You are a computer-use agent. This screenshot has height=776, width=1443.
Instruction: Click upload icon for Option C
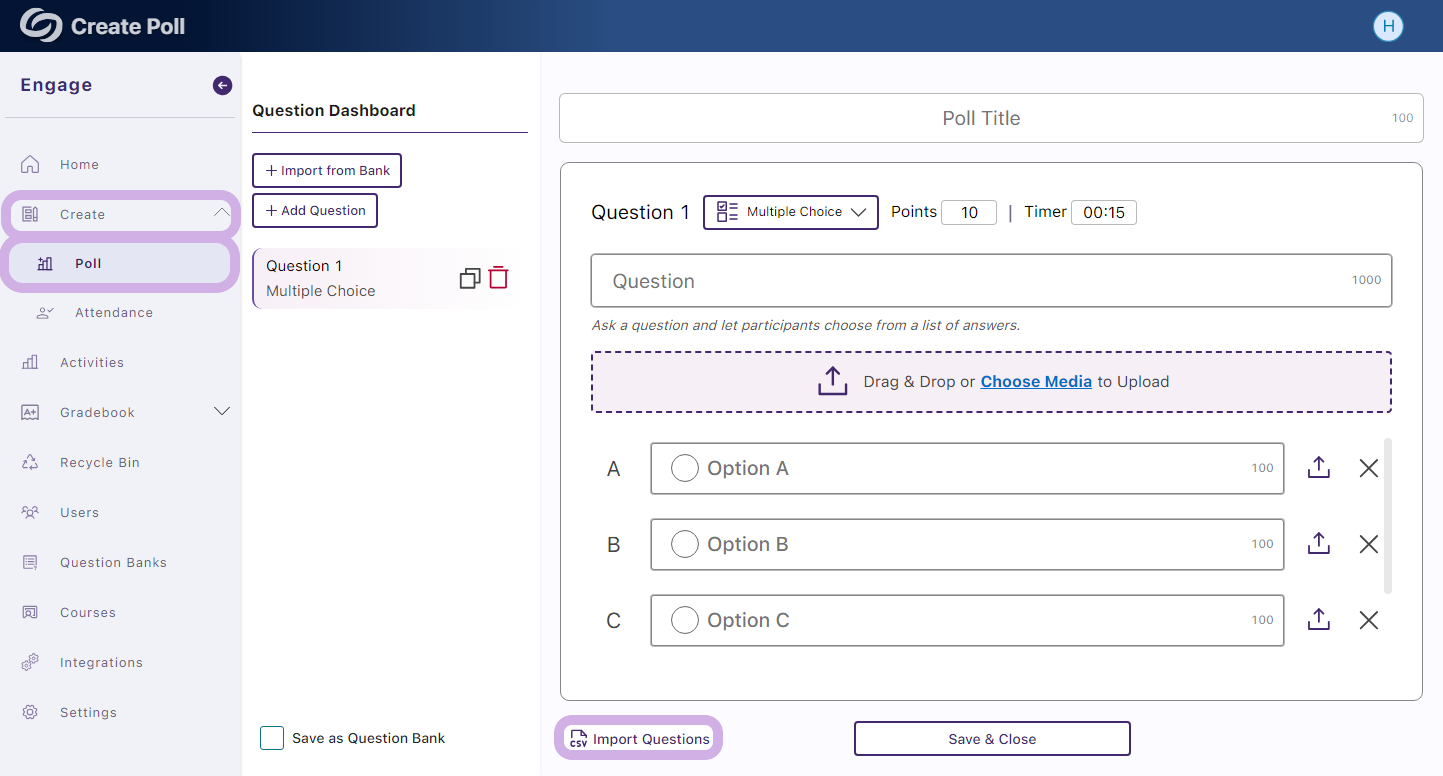(x=1318, y=620)
